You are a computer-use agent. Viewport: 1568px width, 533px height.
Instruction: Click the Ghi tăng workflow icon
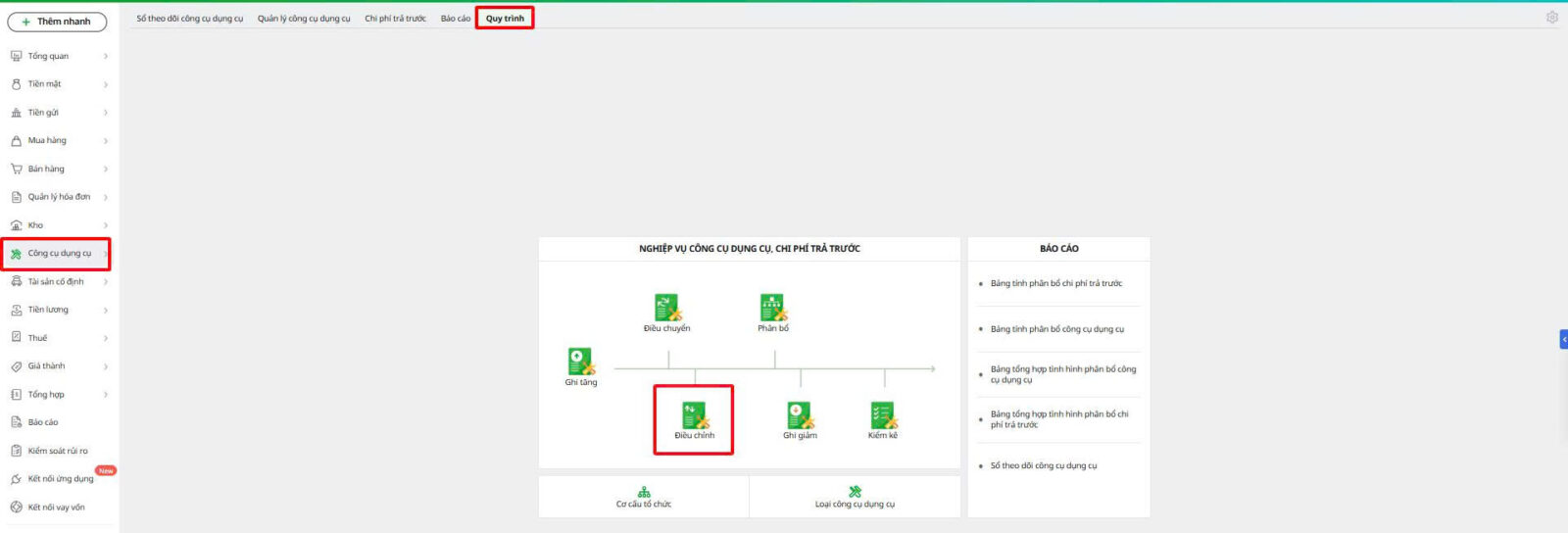coord(580,363)
